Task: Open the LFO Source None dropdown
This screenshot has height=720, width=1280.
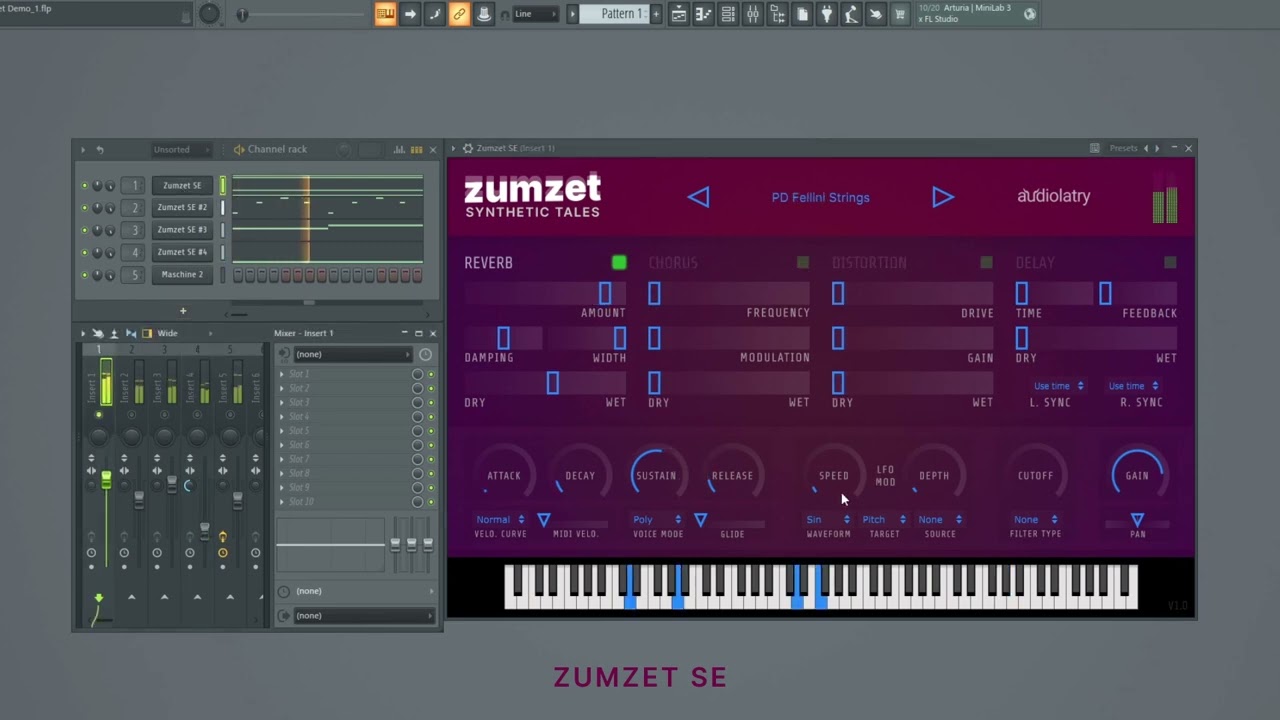Action: pyautogui.click(x=940, y=519)
